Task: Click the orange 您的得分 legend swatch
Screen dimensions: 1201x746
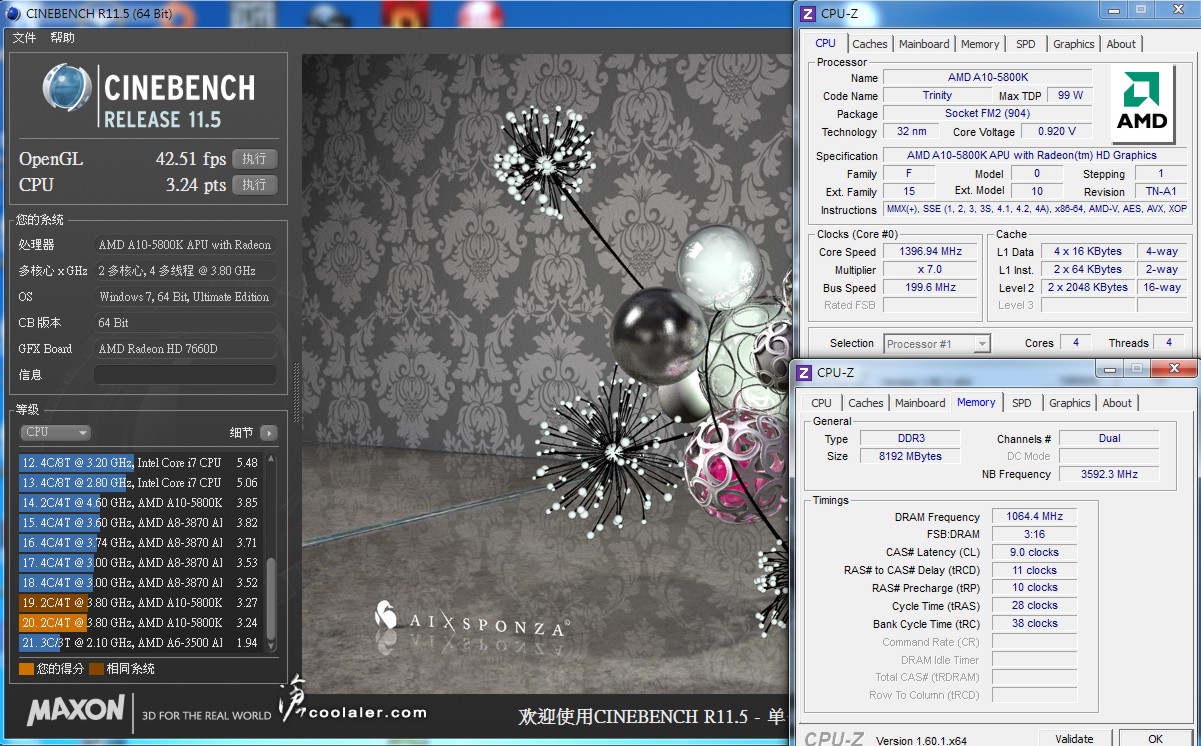Action: [x=26, y=669]
